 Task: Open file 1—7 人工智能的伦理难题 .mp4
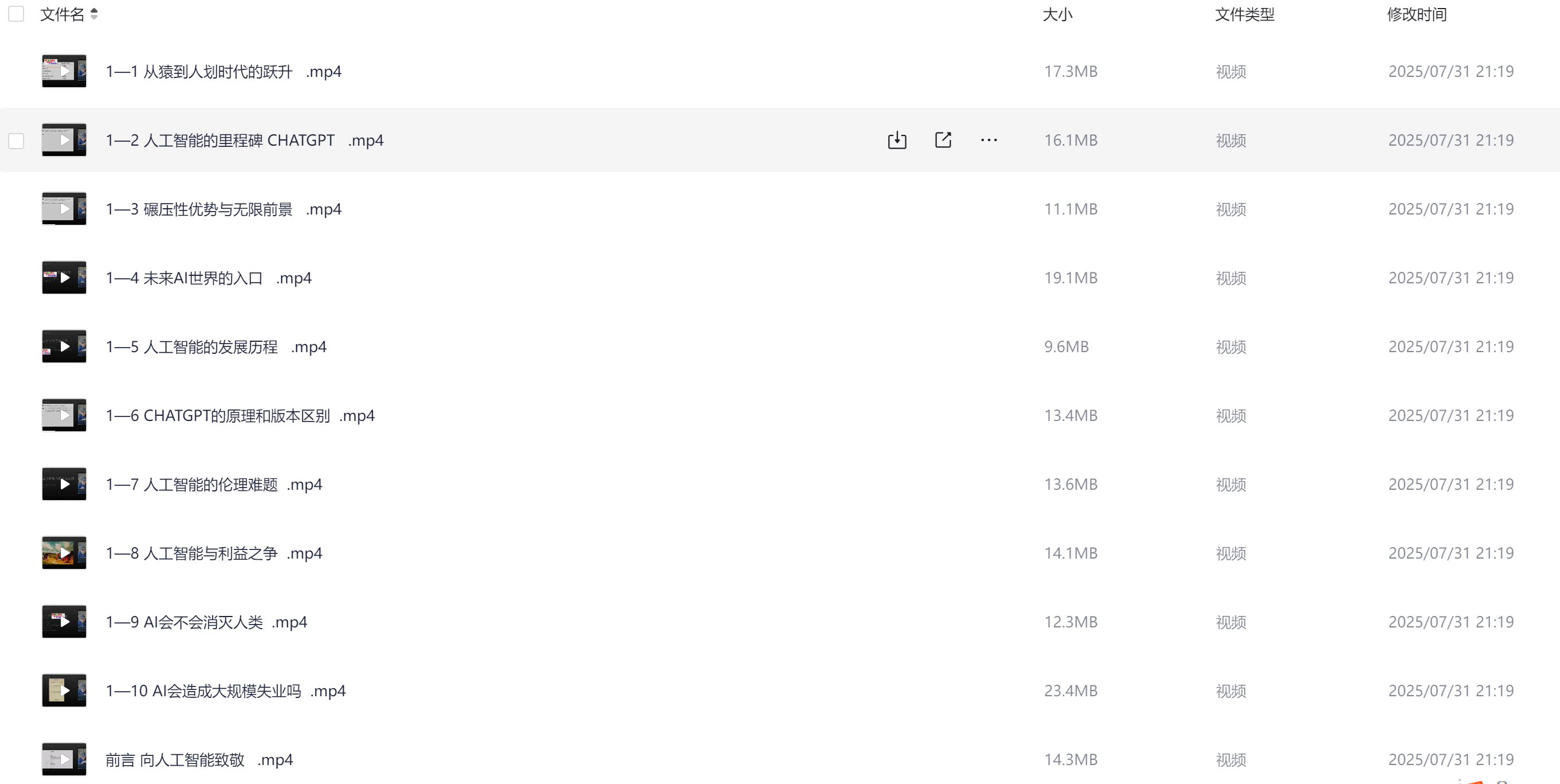[x=214, y=485]
